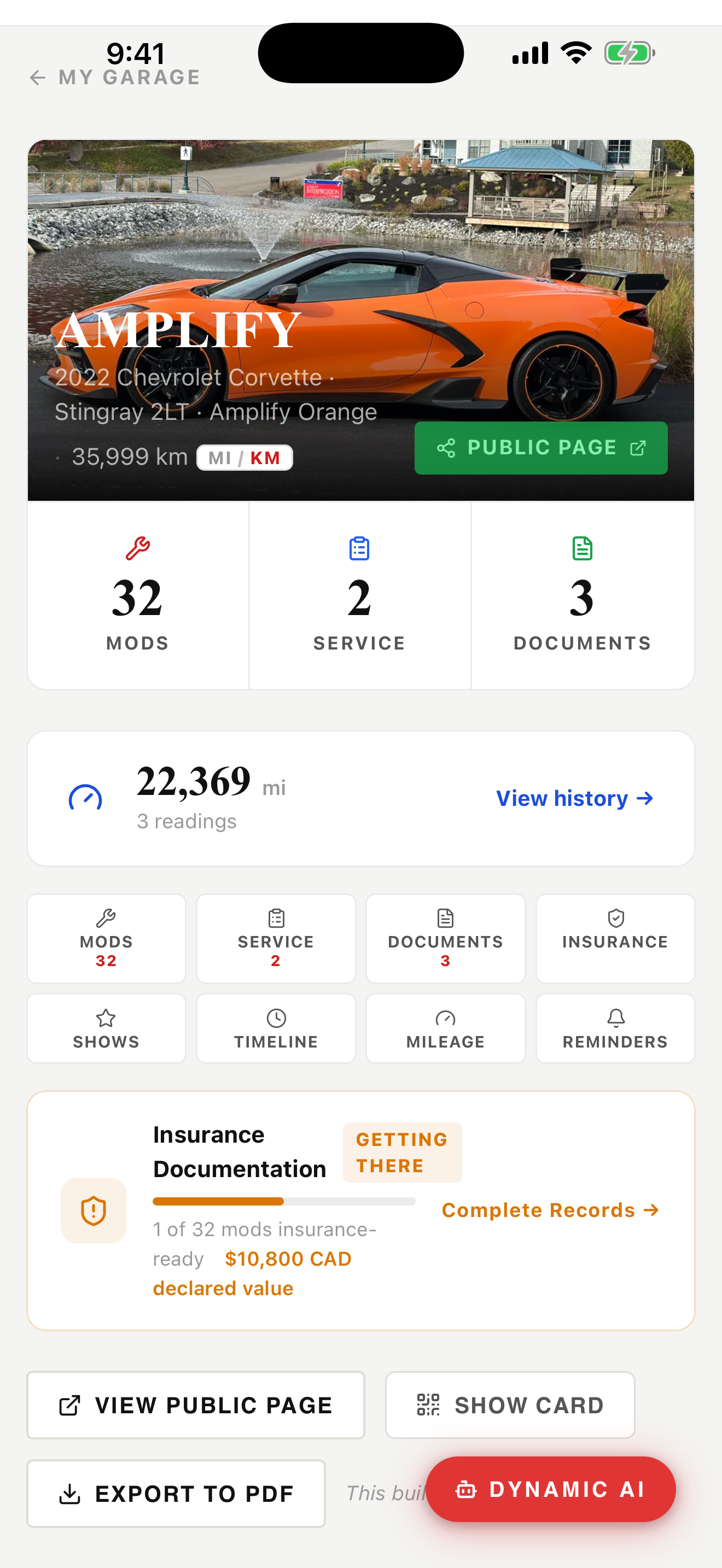Screen dimensions: 722x1568
Task: Open the Mileage gauge tile
Action: click(x=446, y=1028)
